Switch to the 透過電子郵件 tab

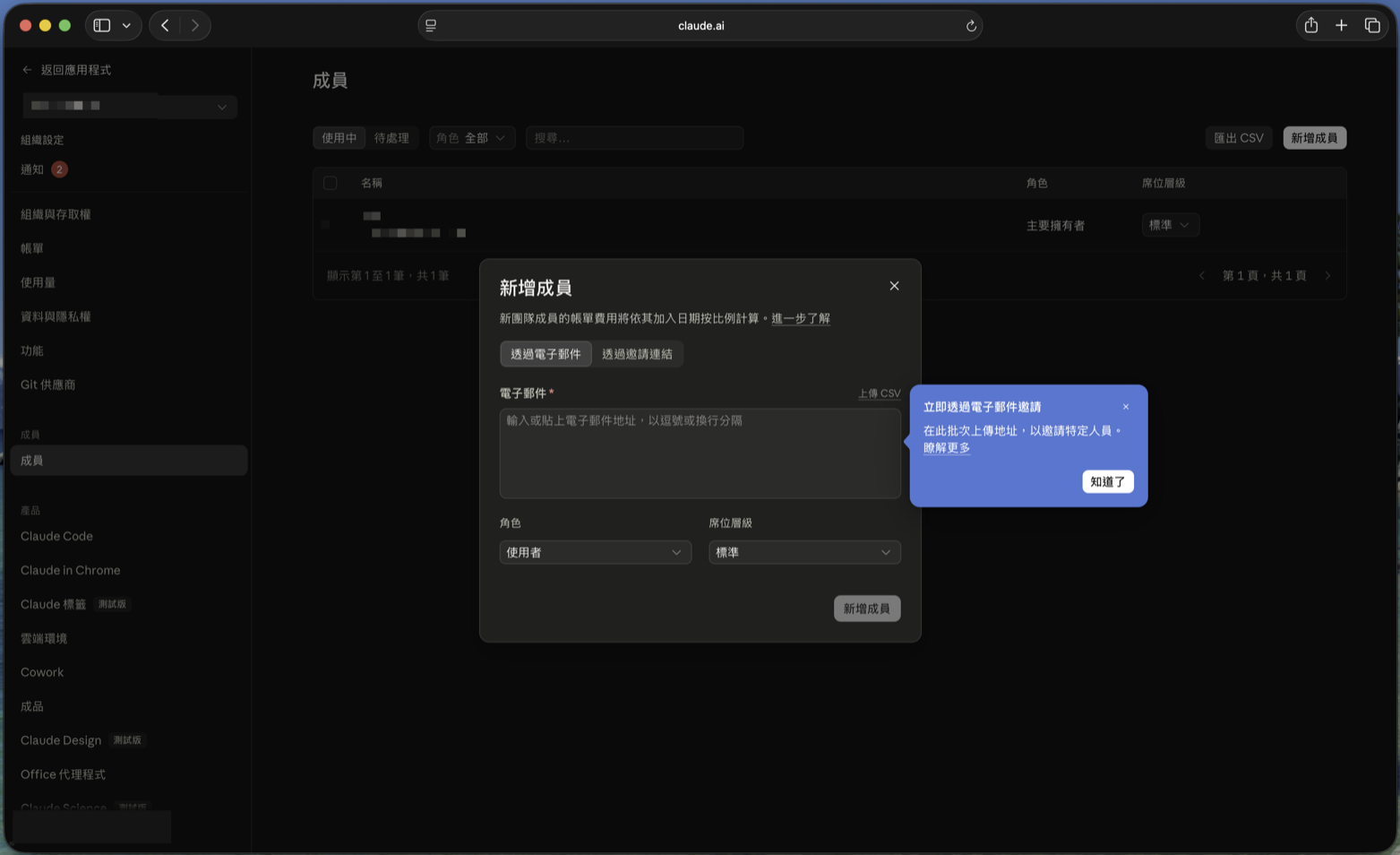pyautogui.click(x=545, y=354)
